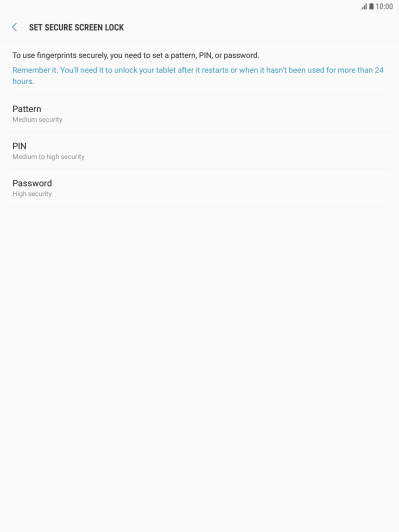Tap the Medium security subtitle under Pattern

[x=37, y=119]
